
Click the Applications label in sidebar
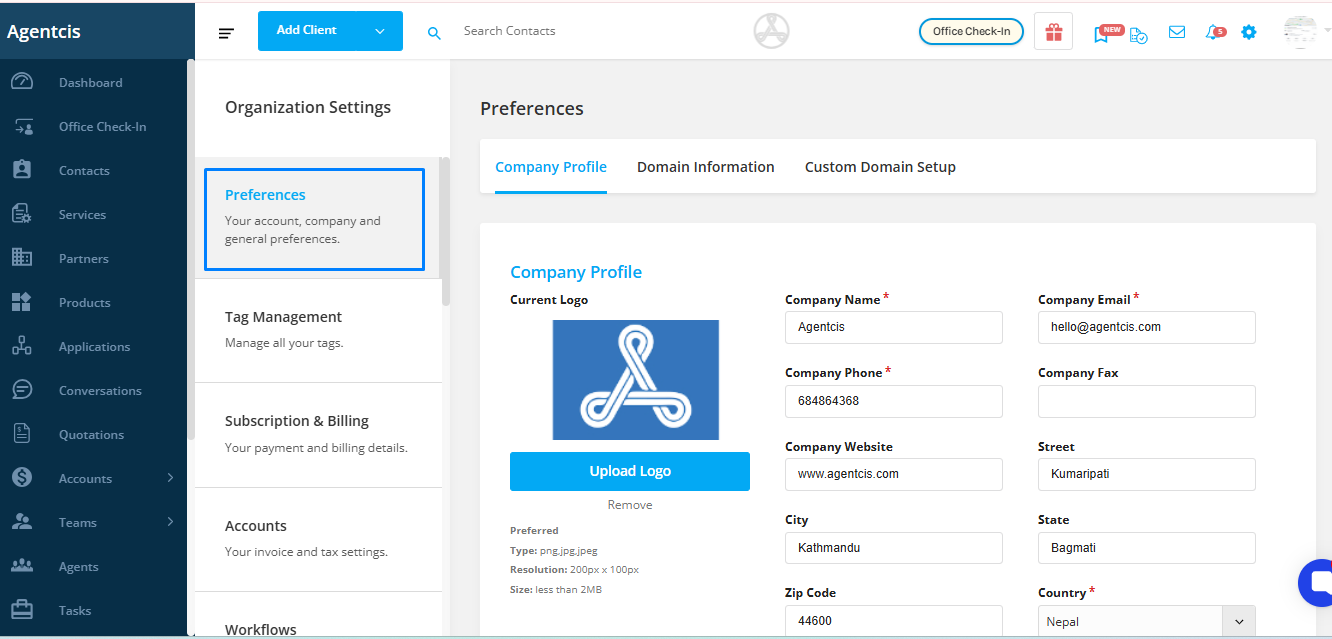[95, 347]
